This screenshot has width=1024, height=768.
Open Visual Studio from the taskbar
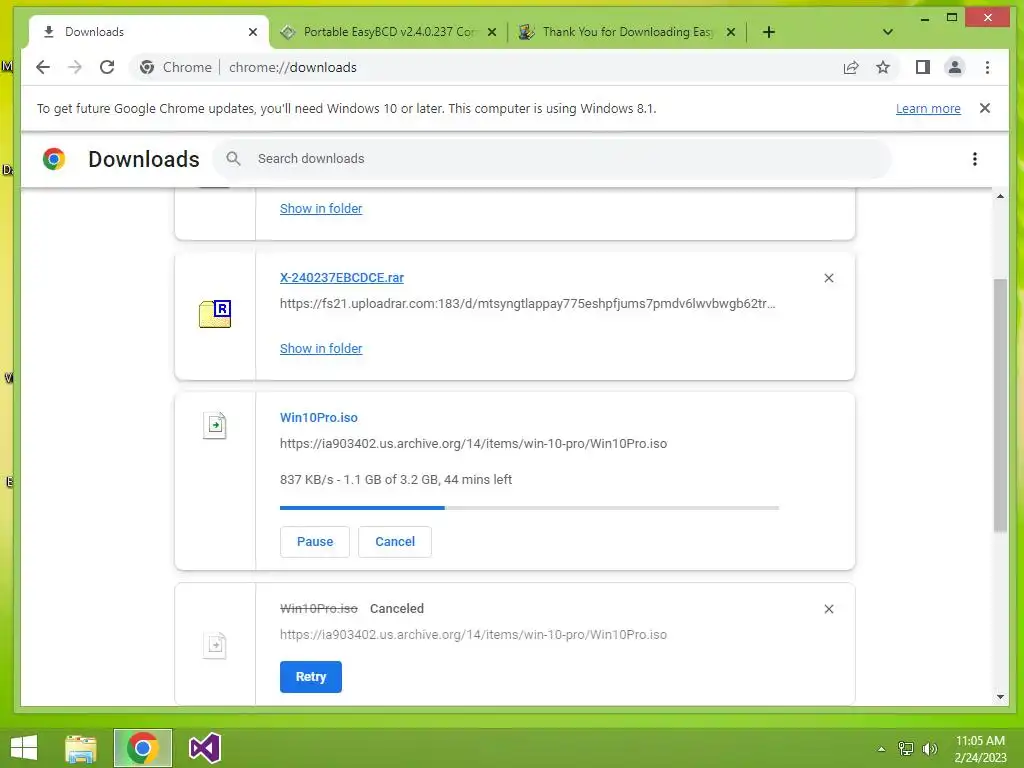pos(204,748)
